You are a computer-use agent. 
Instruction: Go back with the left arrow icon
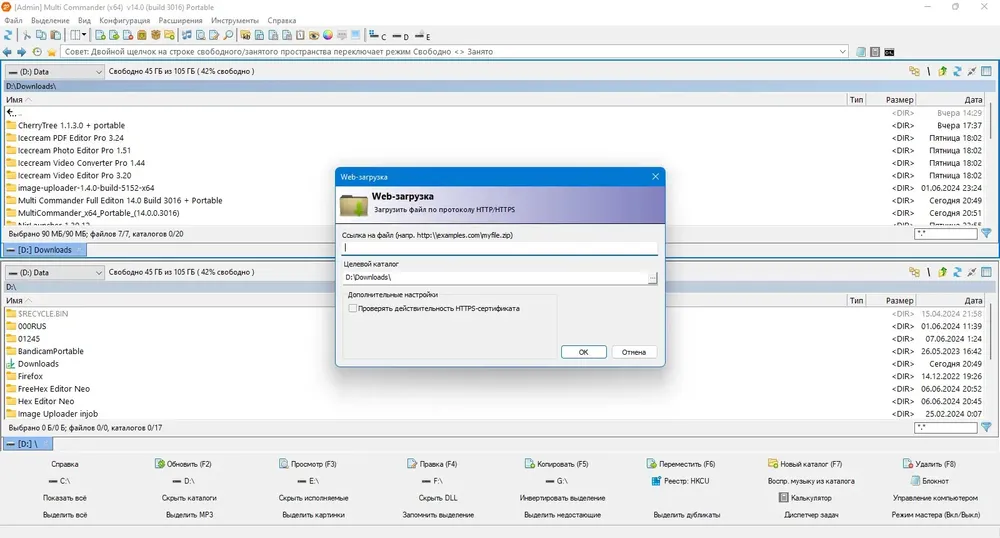point(7,52)
